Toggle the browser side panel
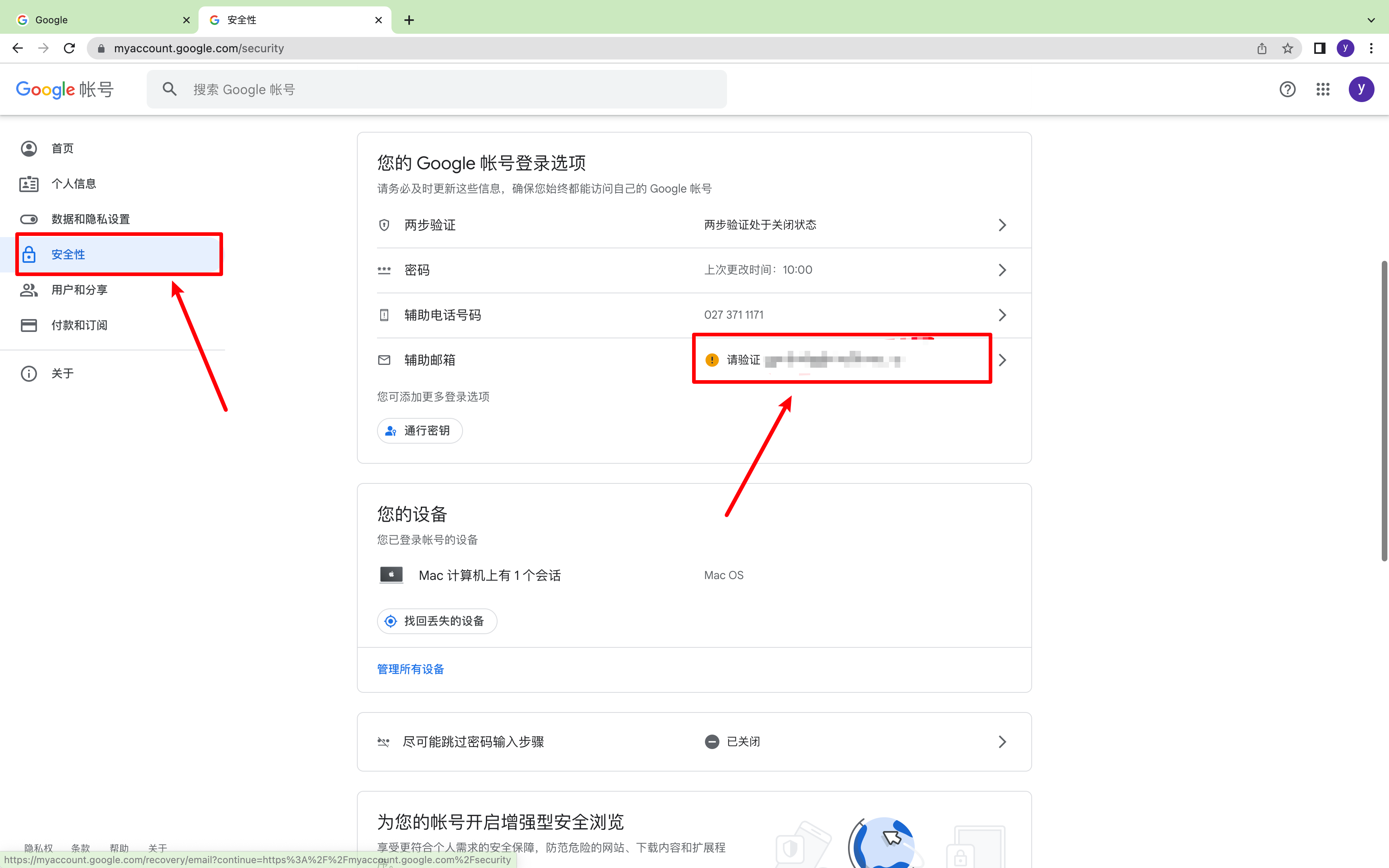1389x868 pixels. (1319, 48)
